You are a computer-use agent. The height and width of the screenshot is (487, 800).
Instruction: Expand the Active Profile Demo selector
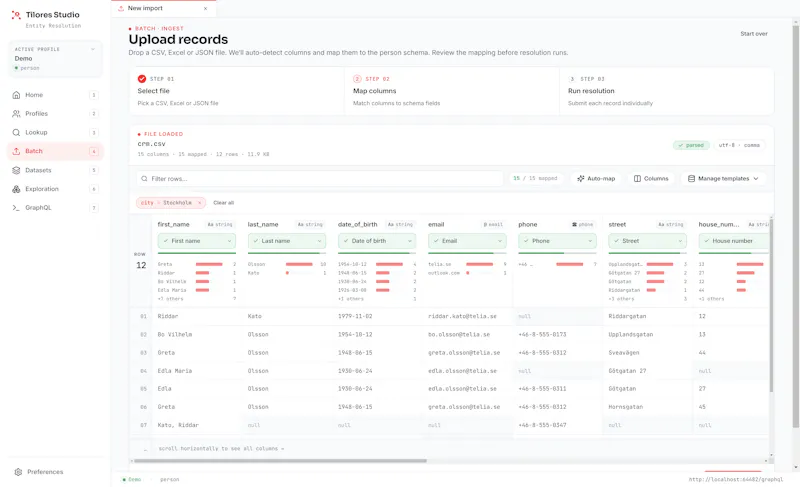(x=56, y=59)
